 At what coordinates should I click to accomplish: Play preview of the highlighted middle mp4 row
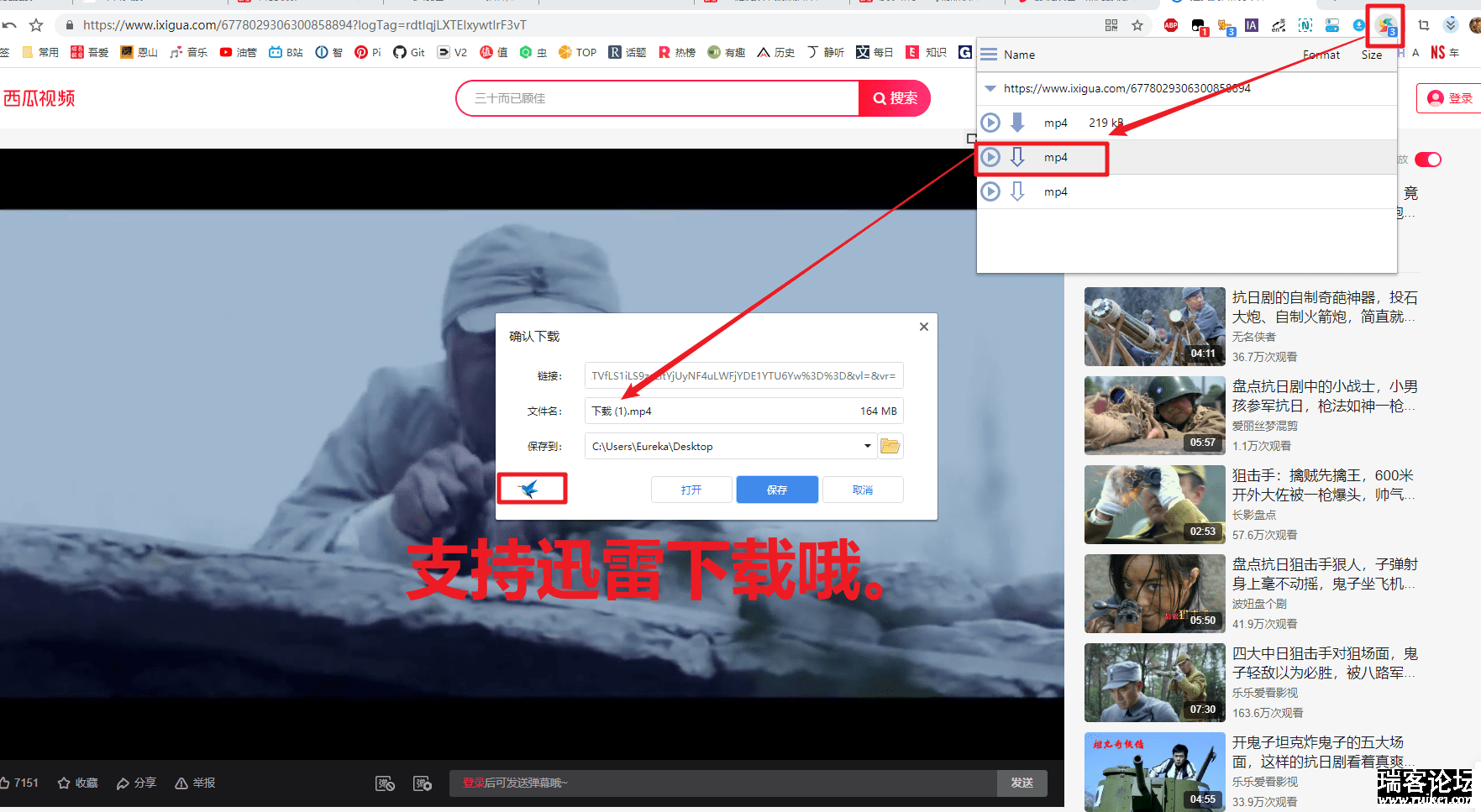pos(990,157)
